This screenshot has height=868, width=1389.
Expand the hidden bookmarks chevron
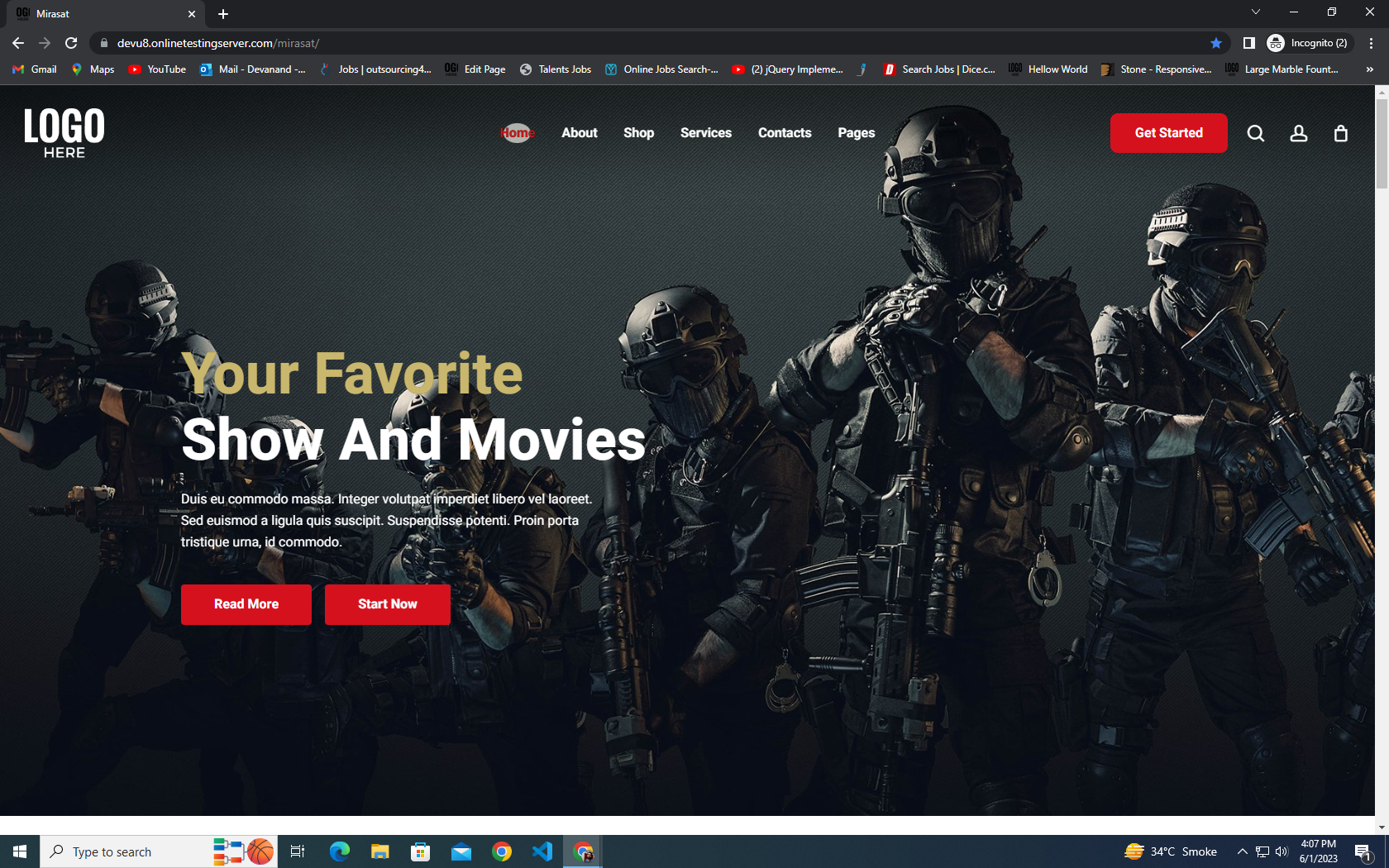[x=1369, y=69]
